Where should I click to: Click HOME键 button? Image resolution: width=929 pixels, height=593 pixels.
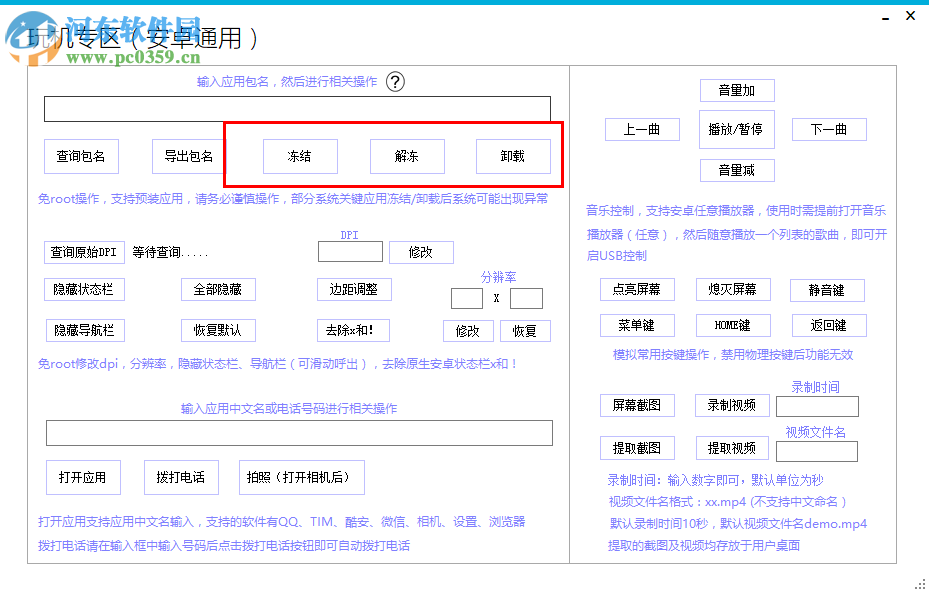click(733, 325)
